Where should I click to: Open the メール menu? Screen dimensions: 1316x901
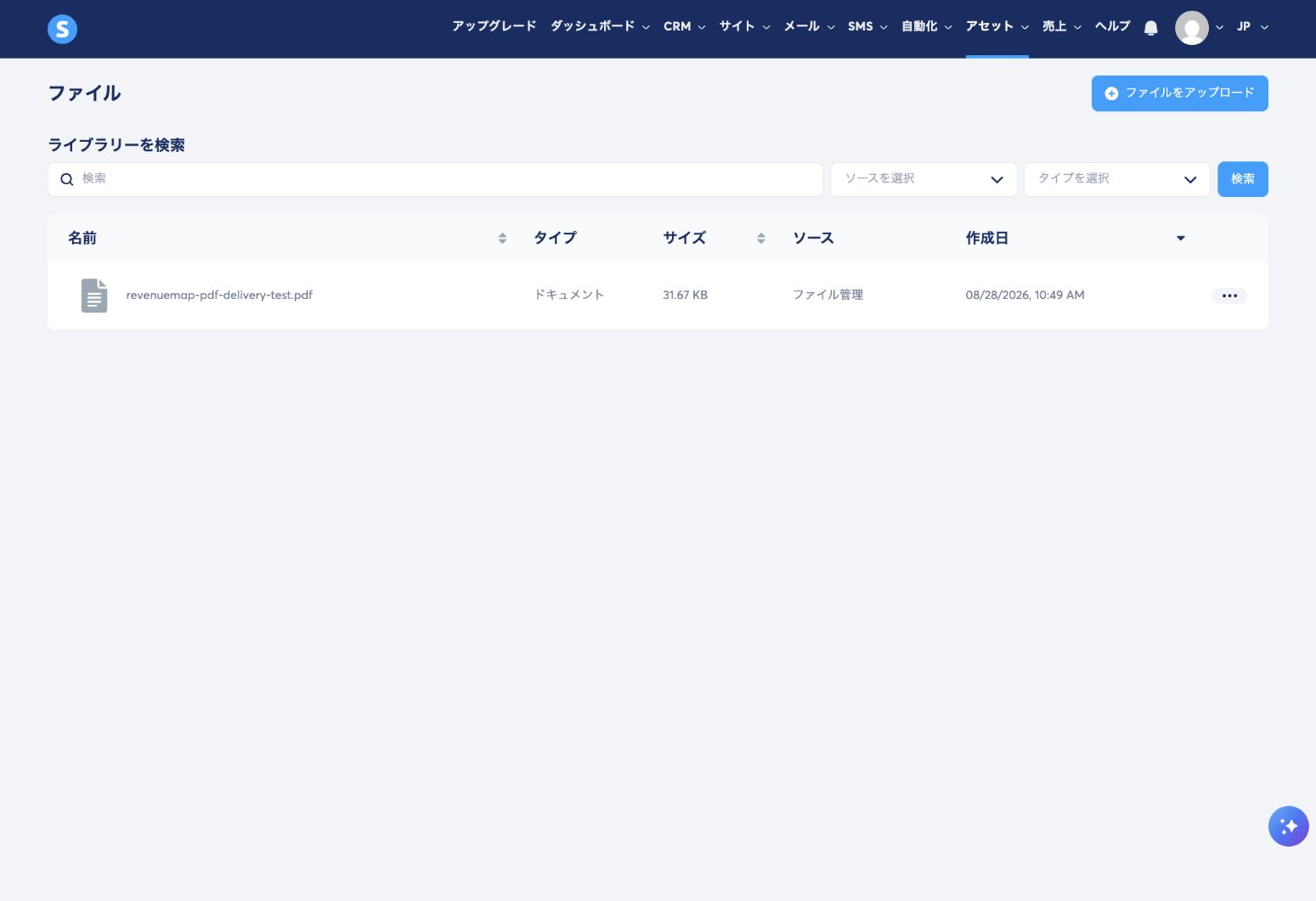click(810, 26)
